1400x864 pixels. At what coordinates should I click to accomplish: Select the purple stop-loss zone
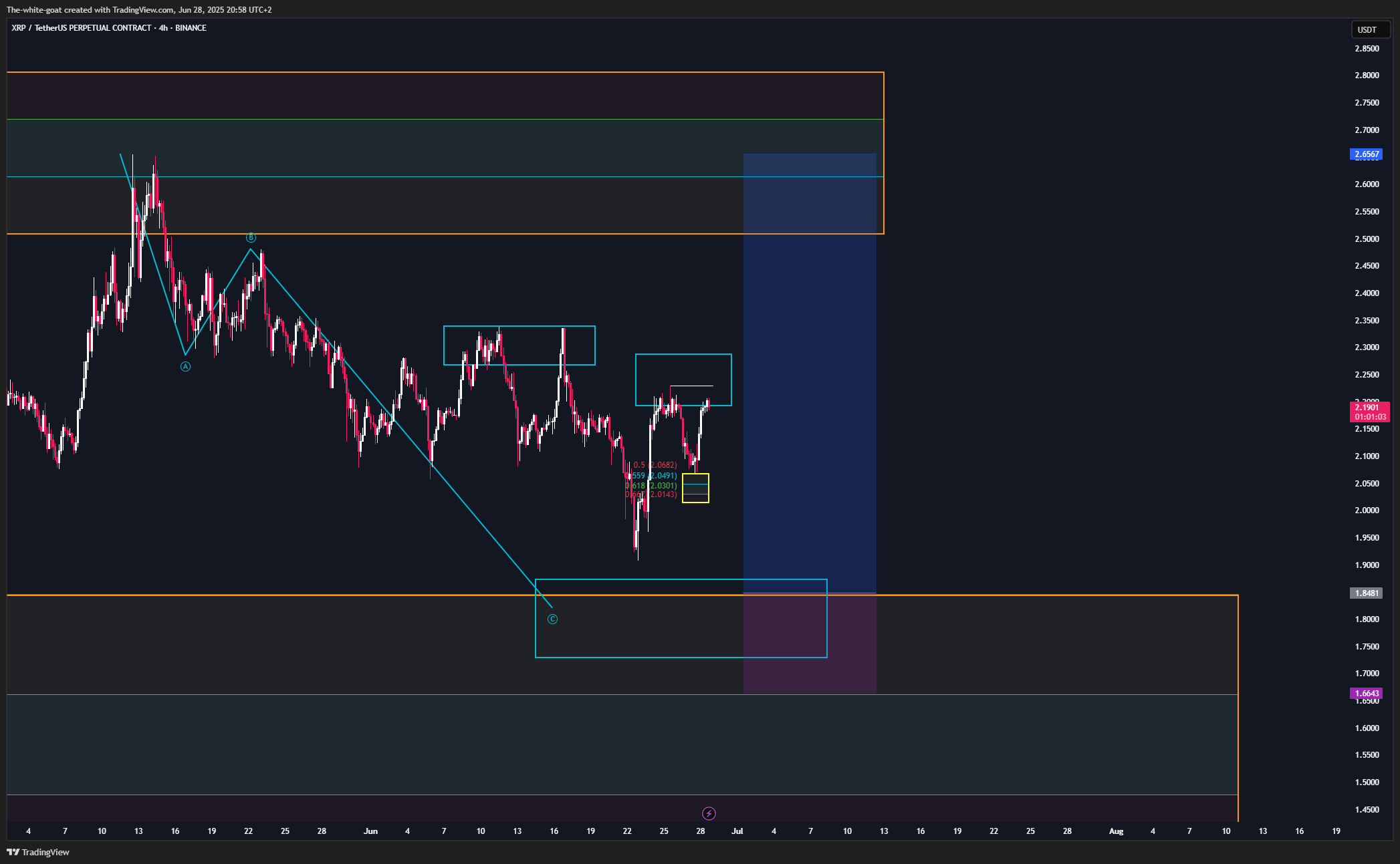[x=810, y=643]
